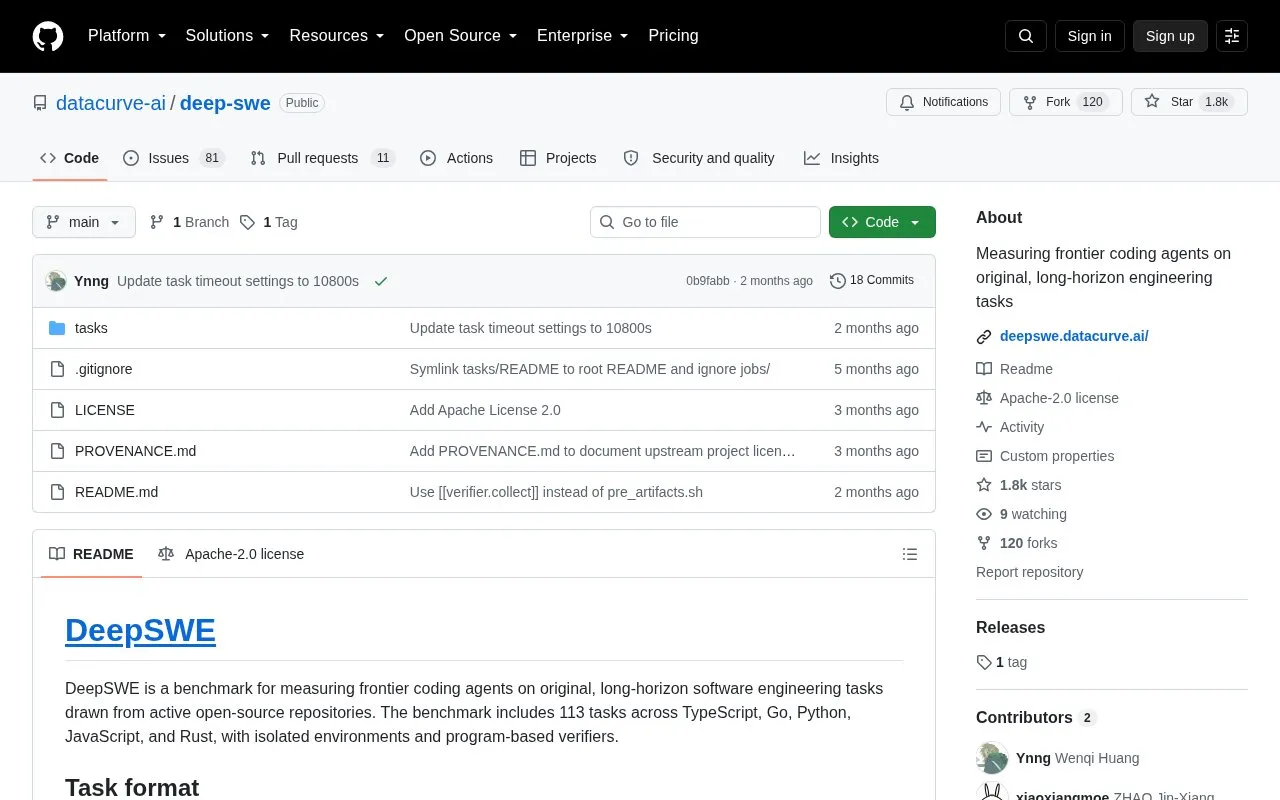Open the Pricing page
The image size is (1280, 800).
pyautogui.click(x=673, y=36)
